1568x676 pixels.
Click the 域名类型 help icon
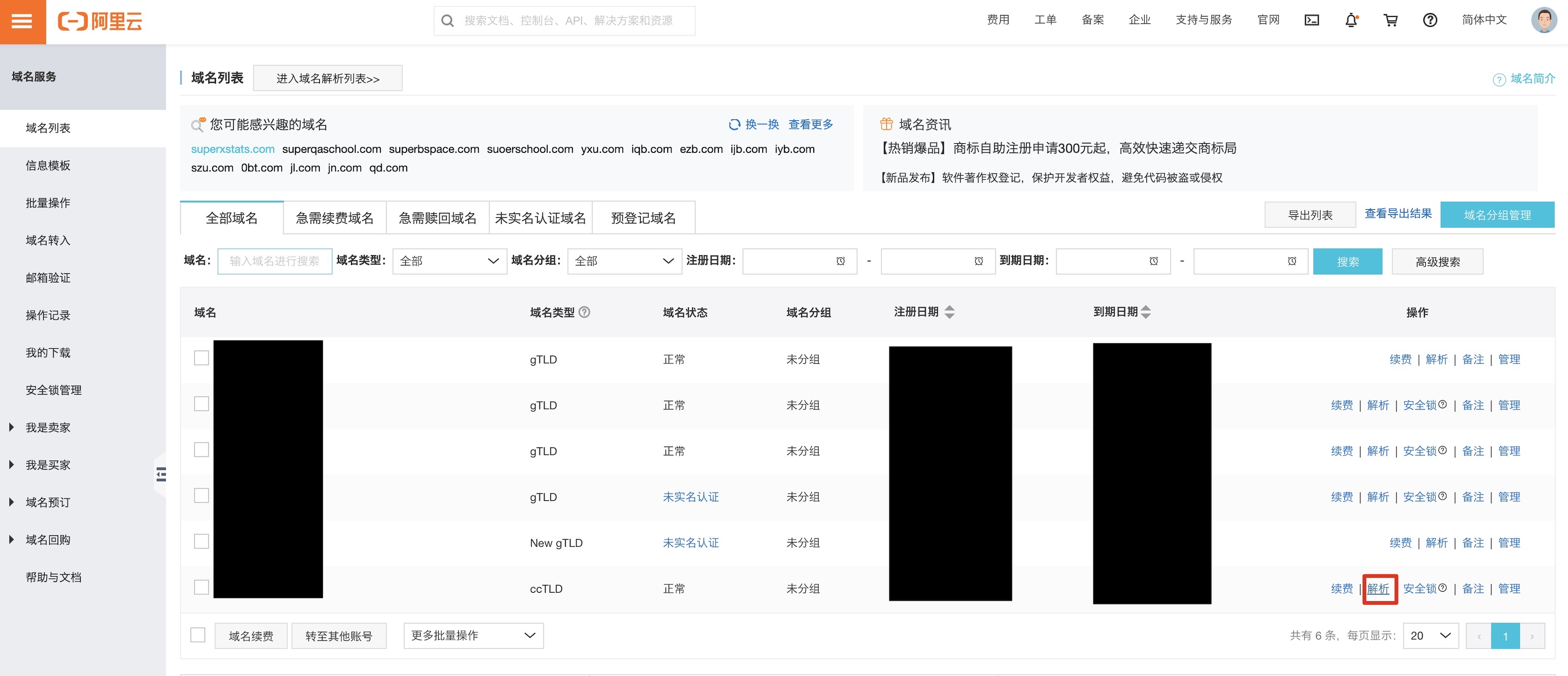point(584,312)
